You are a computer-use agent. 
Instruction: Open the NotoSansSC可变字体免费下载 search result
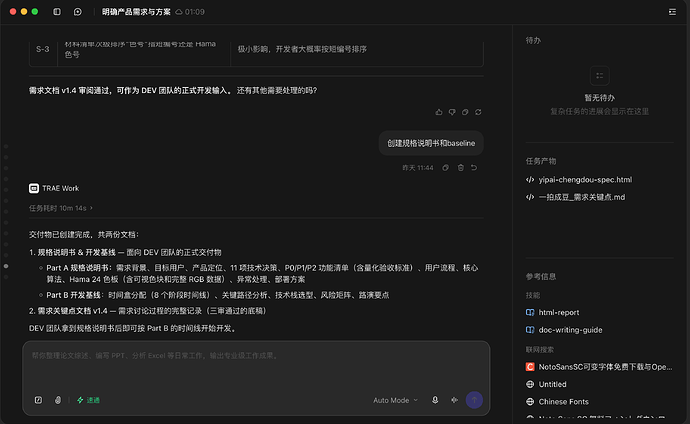click(x=605, y=367)
